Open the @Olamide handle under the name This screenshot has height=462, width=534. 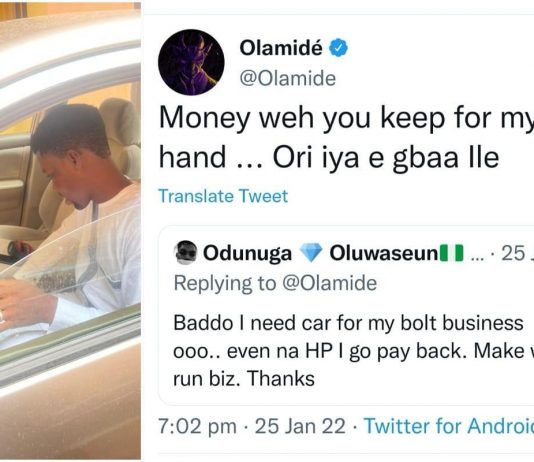(x=288, y=79)
